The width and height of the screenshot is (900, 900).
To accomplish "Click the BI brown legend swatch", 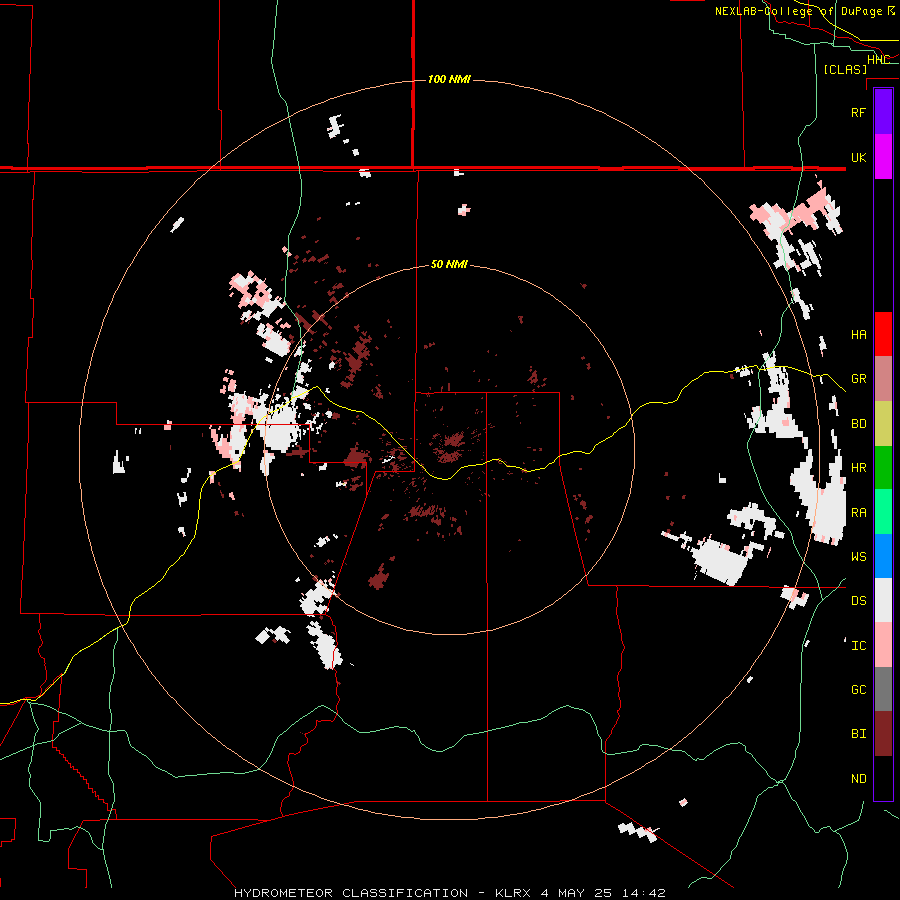I will [883, 734].
